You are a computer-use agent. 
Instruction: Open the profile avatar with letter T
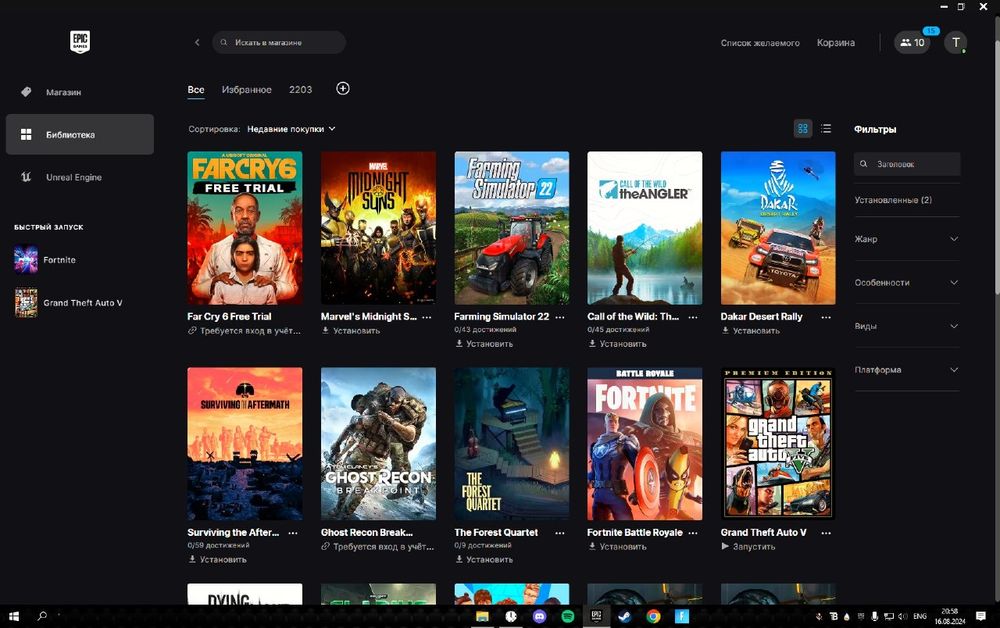coord(955,43)
